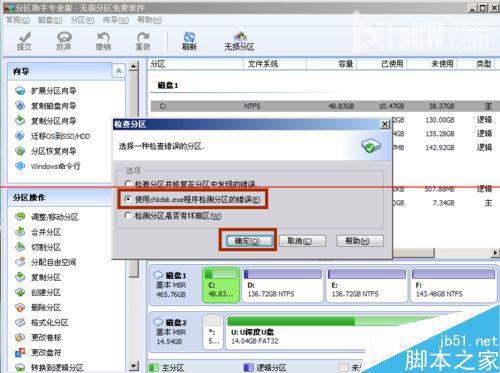Click the 130.00GB unused value cell
Screen dimensions: 500x373
440,120
